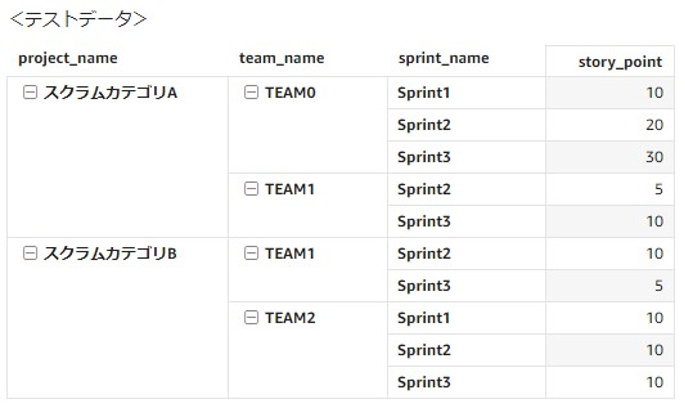Click the TEAM2 label text
The width and height of the screenshot is (685, 408).
click(290, 317)
